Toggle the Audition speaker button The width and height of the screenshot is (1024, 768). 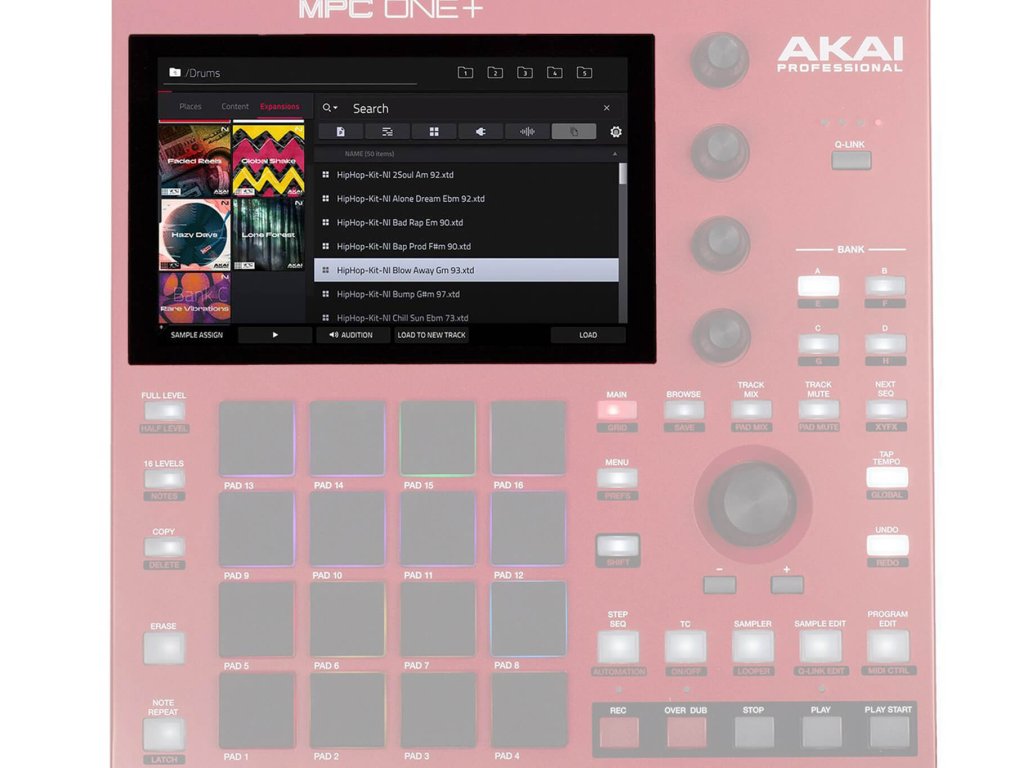click(351, 335)
